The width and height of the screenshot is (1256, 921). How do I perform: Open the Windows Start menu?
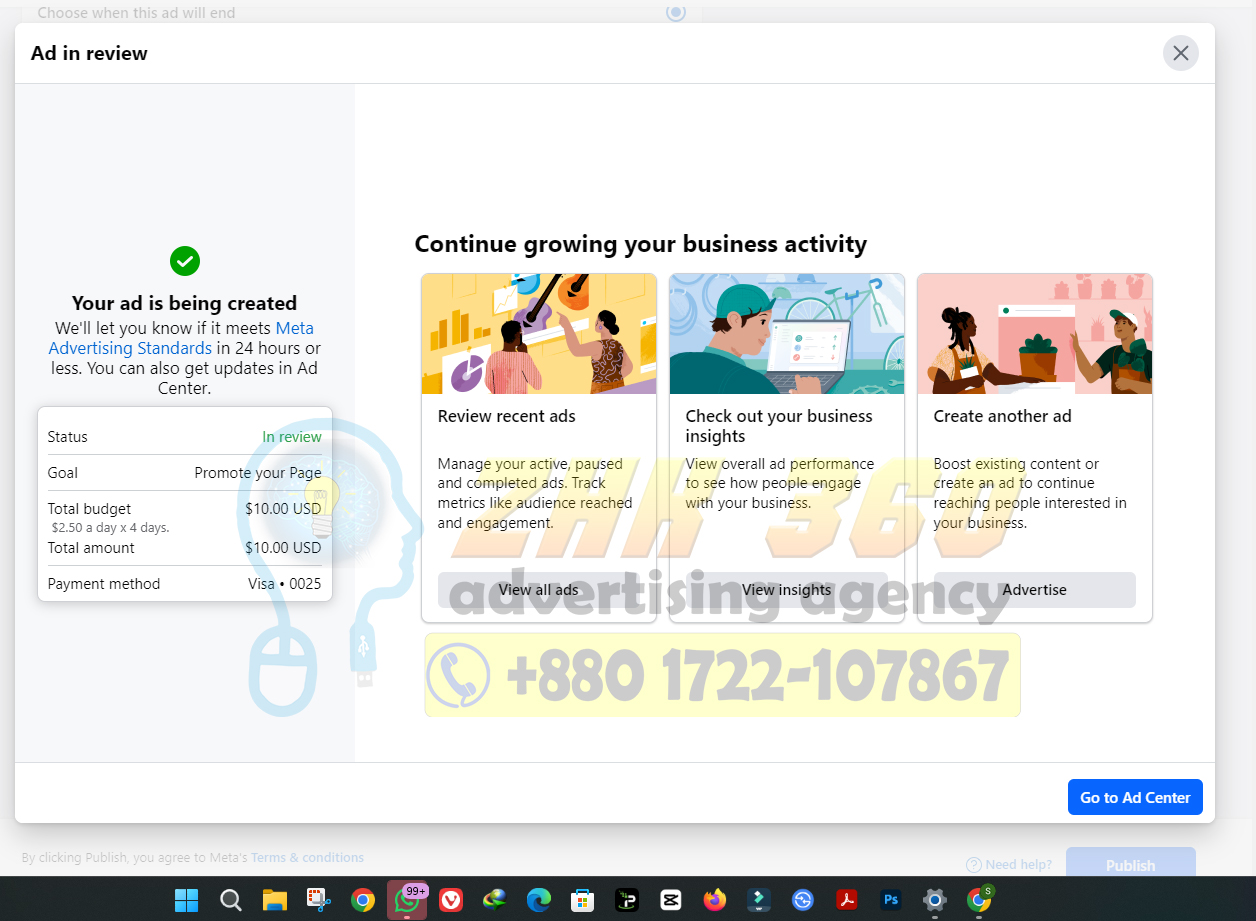(x=186, y=900)
